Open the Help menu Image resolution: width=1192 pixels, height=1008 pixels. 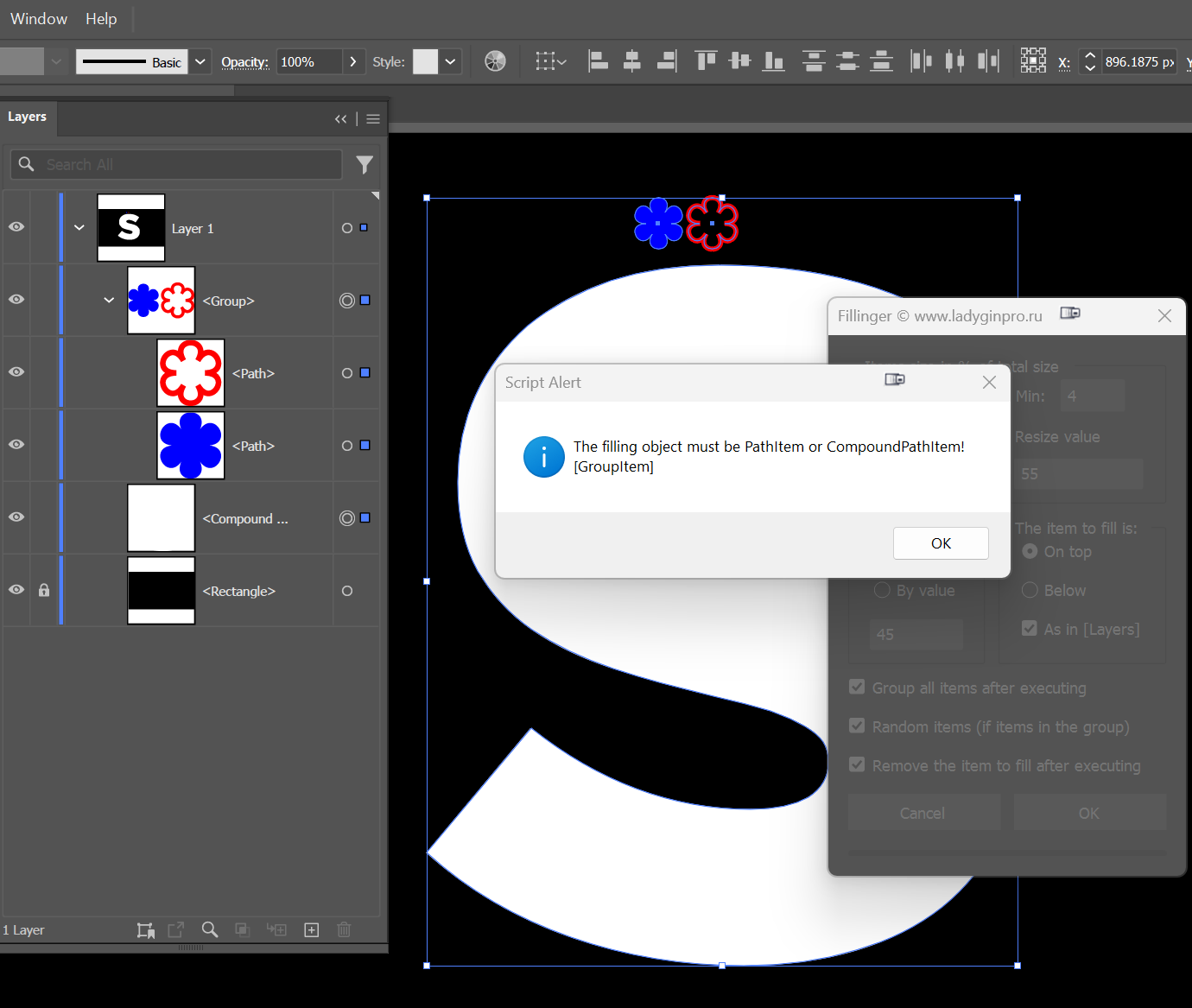coord(101,19)
